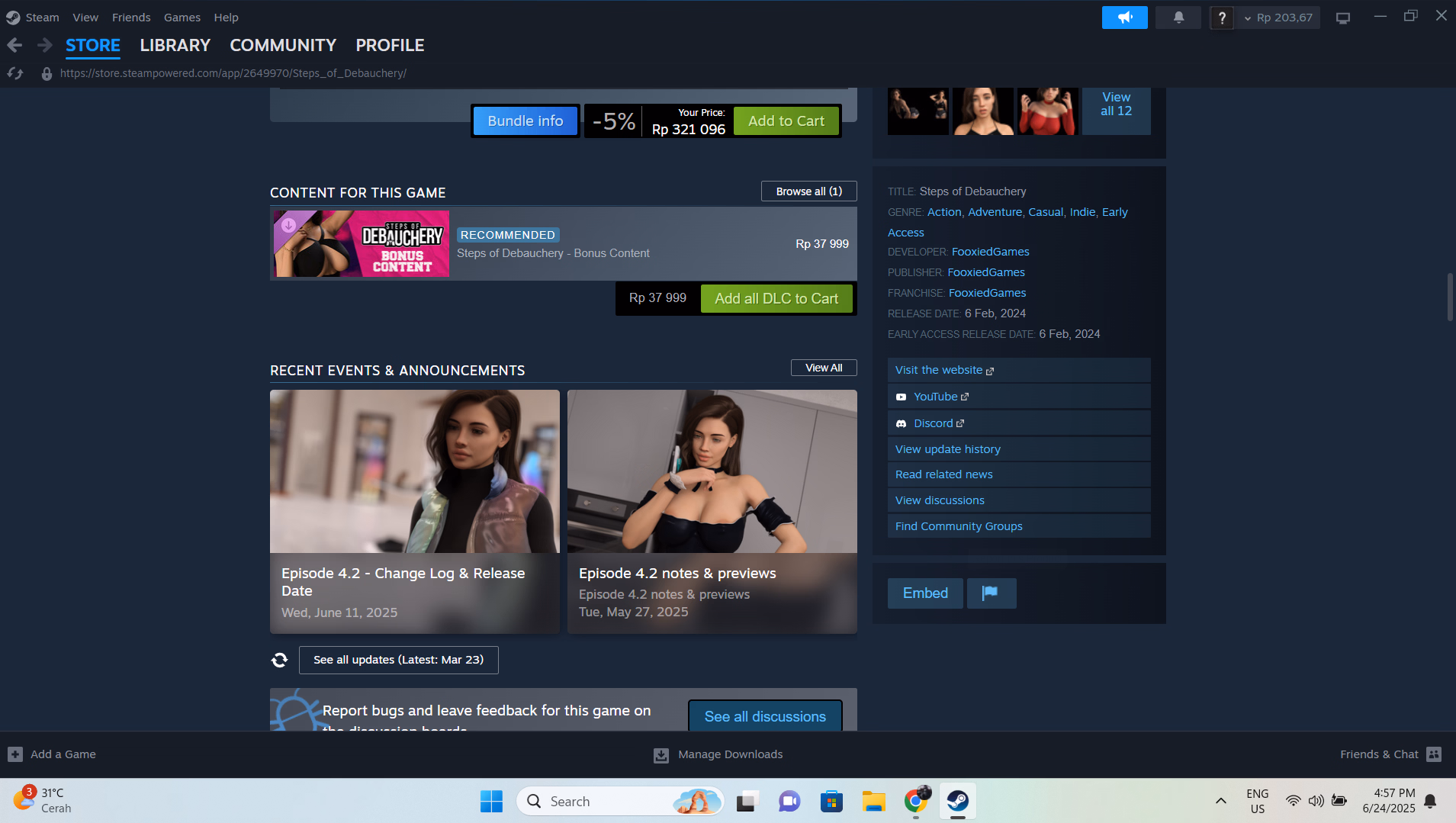Viewport: 1456px width, 823px height.
Task: Open File Explorer from taskbar
Action: tap(873, 801)
